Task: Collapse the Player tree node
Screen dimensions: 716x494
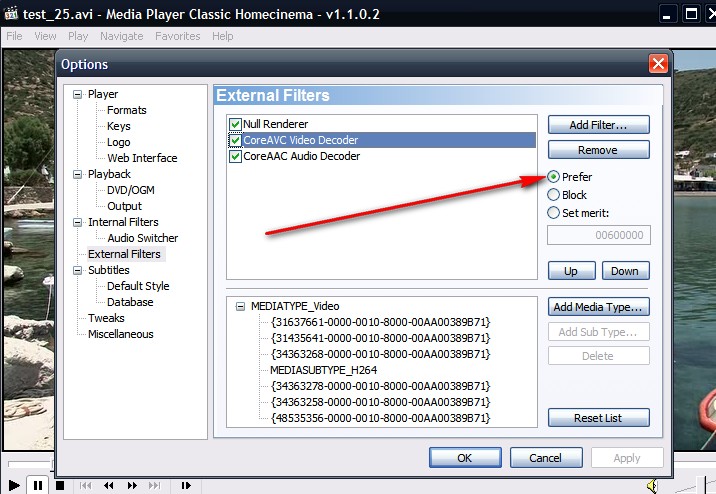Action: 78,95
